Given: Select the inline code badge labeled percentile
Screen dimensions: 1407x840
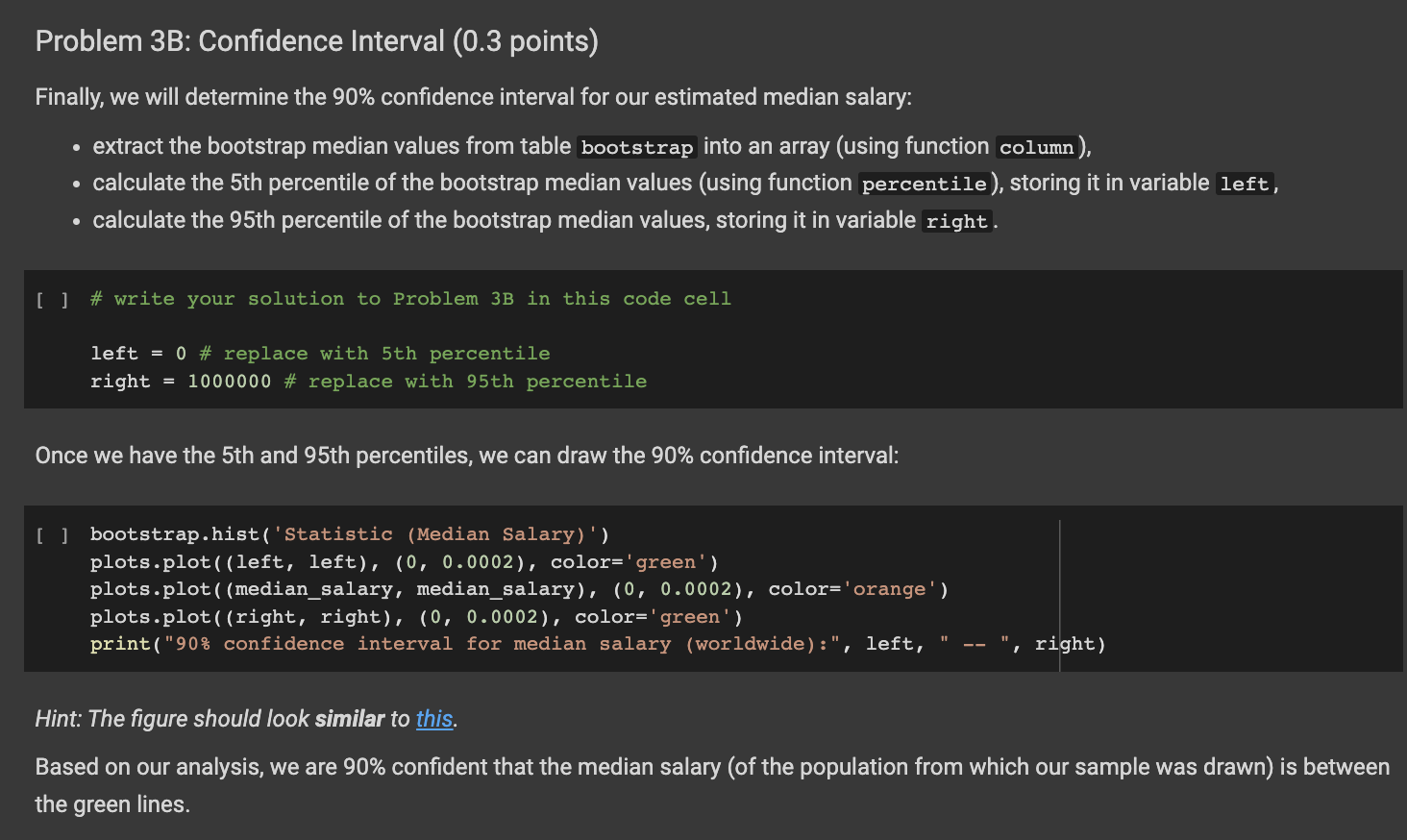Looking at the screenshot, I should [x=924, y=184].
